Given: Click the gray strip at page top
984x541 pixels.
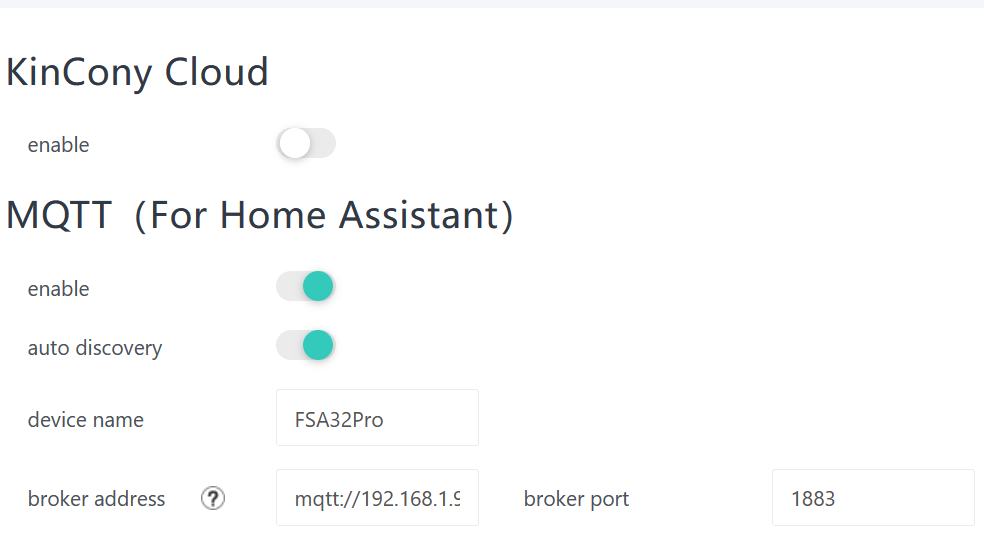Looking at the screenshot, I should pyautogui.click(x=492, y=4).
